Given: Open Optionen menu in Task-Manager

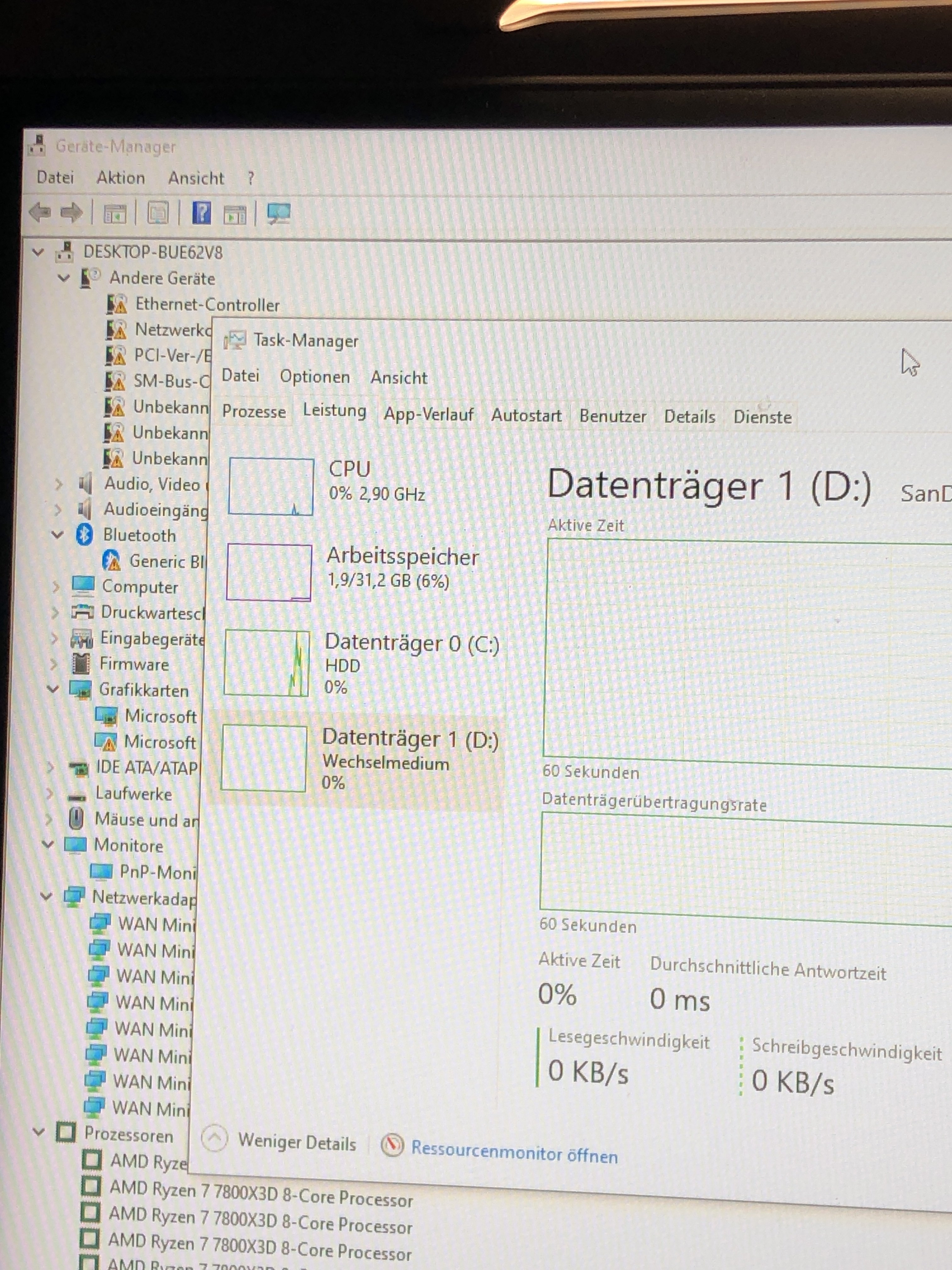Looking at the screenshot, I should click(314, 377).
